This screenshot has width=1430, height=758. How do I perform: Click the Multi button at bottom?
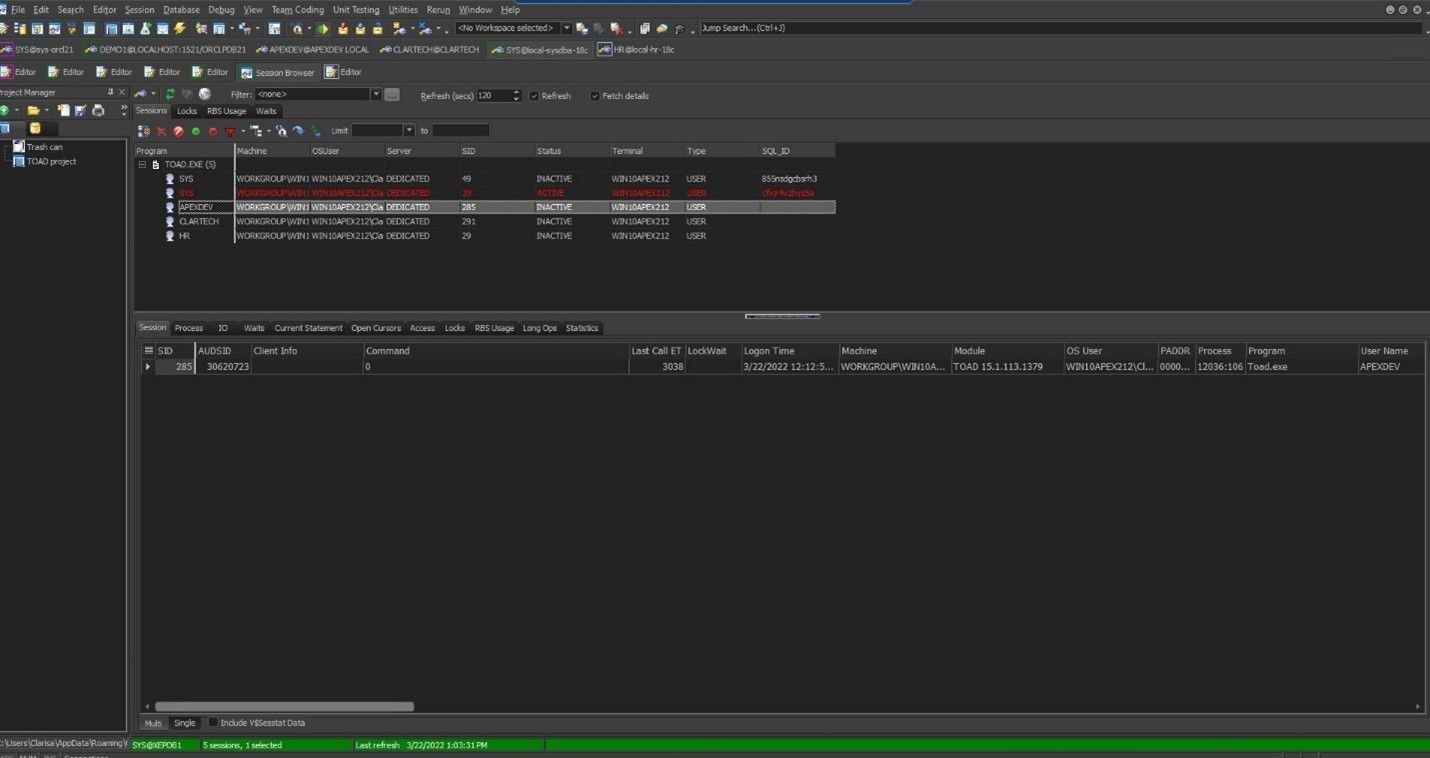pos(153,723)
